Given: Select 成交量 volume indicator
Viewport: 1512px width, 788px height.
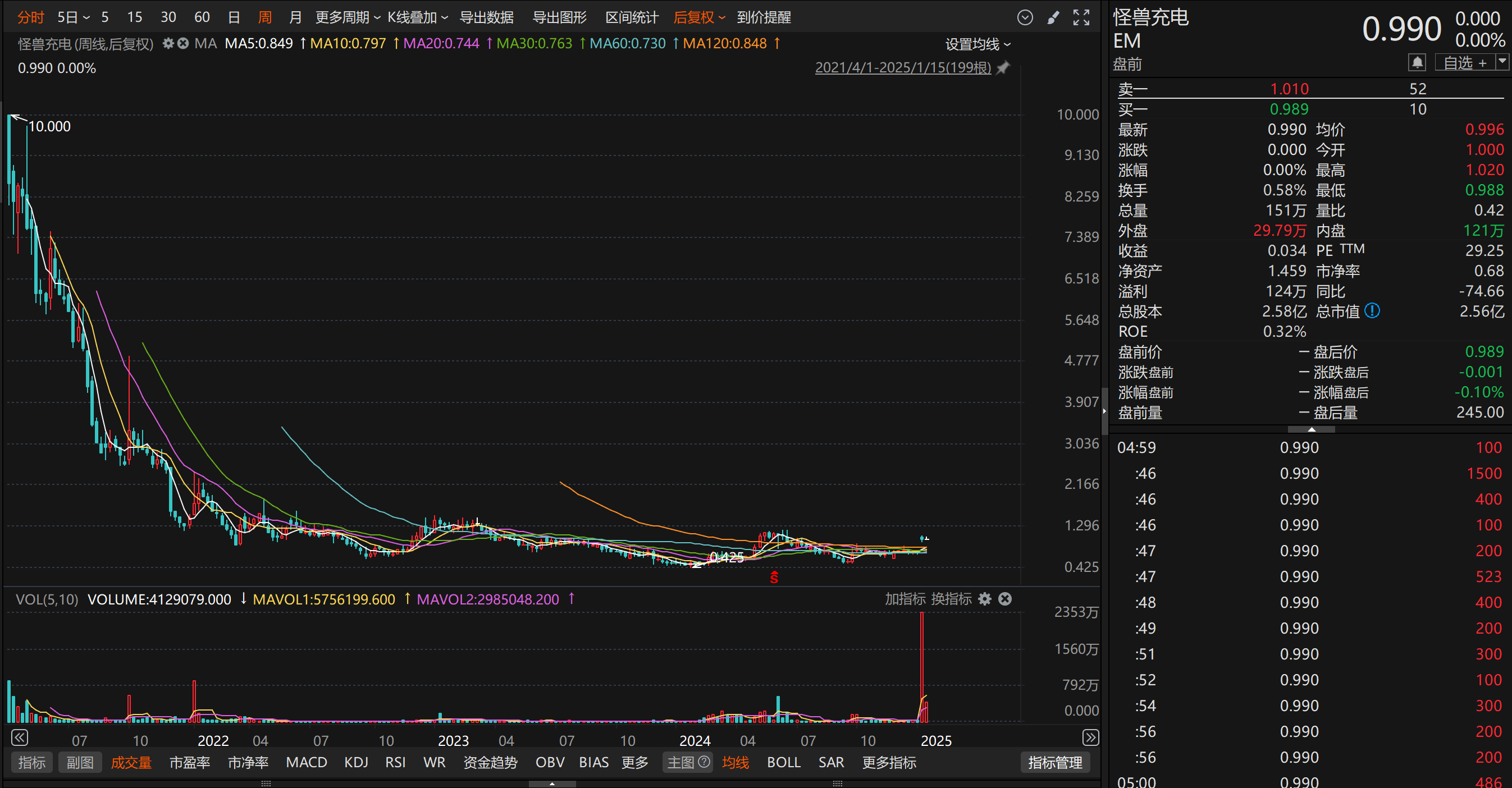Looking at the screenshot, I should point(131,762).
